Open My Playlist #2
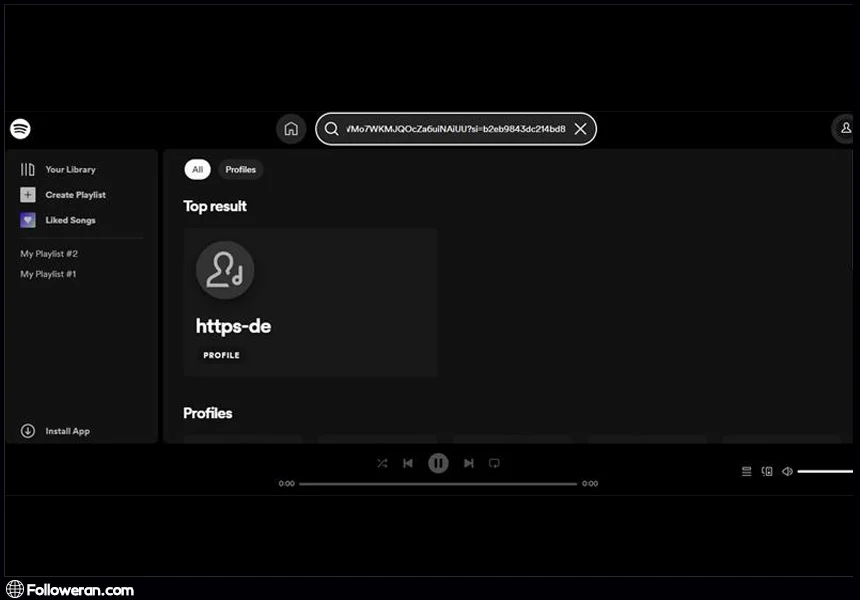The height and width of the screenshot is (600, 860). (49, 254)
